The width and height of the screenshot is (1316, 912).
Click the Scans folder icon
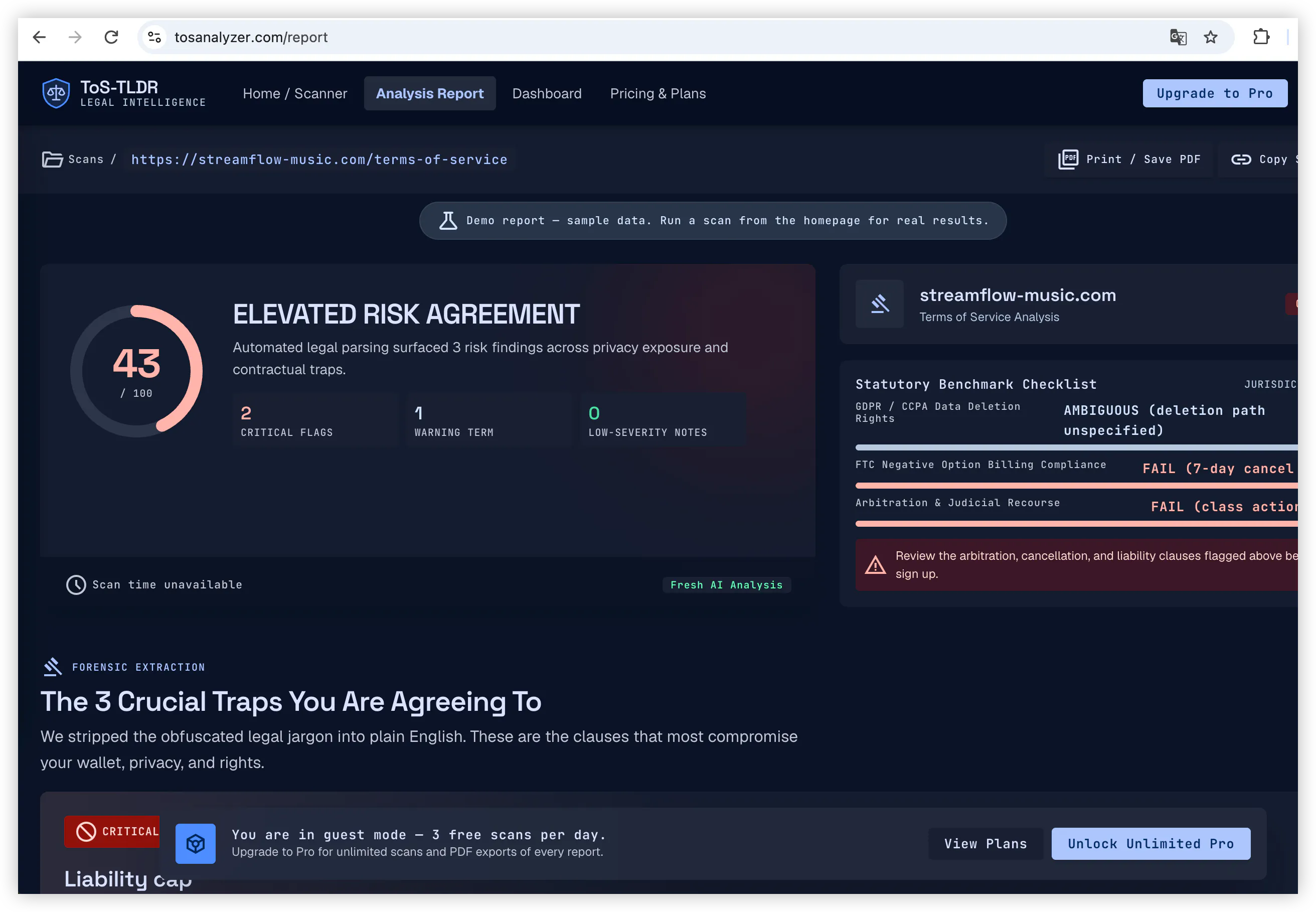pos(53,160)
